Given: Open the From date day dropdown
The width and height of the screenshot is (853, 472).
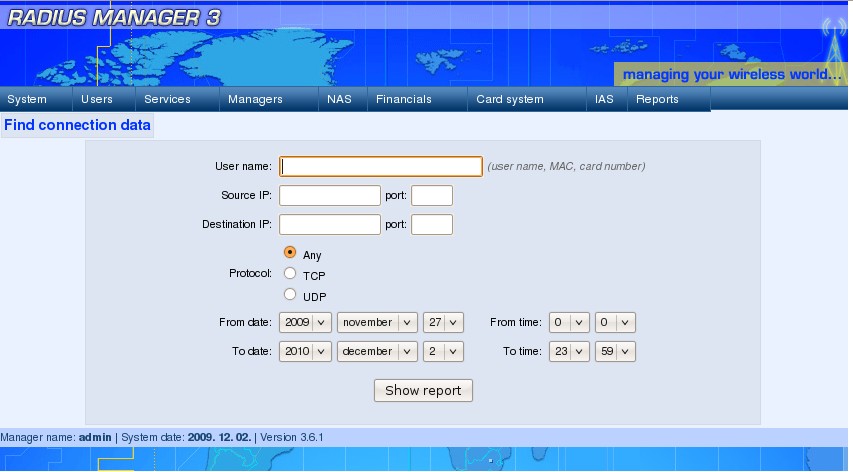Looking at the screenshot, I should tap(443, 322).
